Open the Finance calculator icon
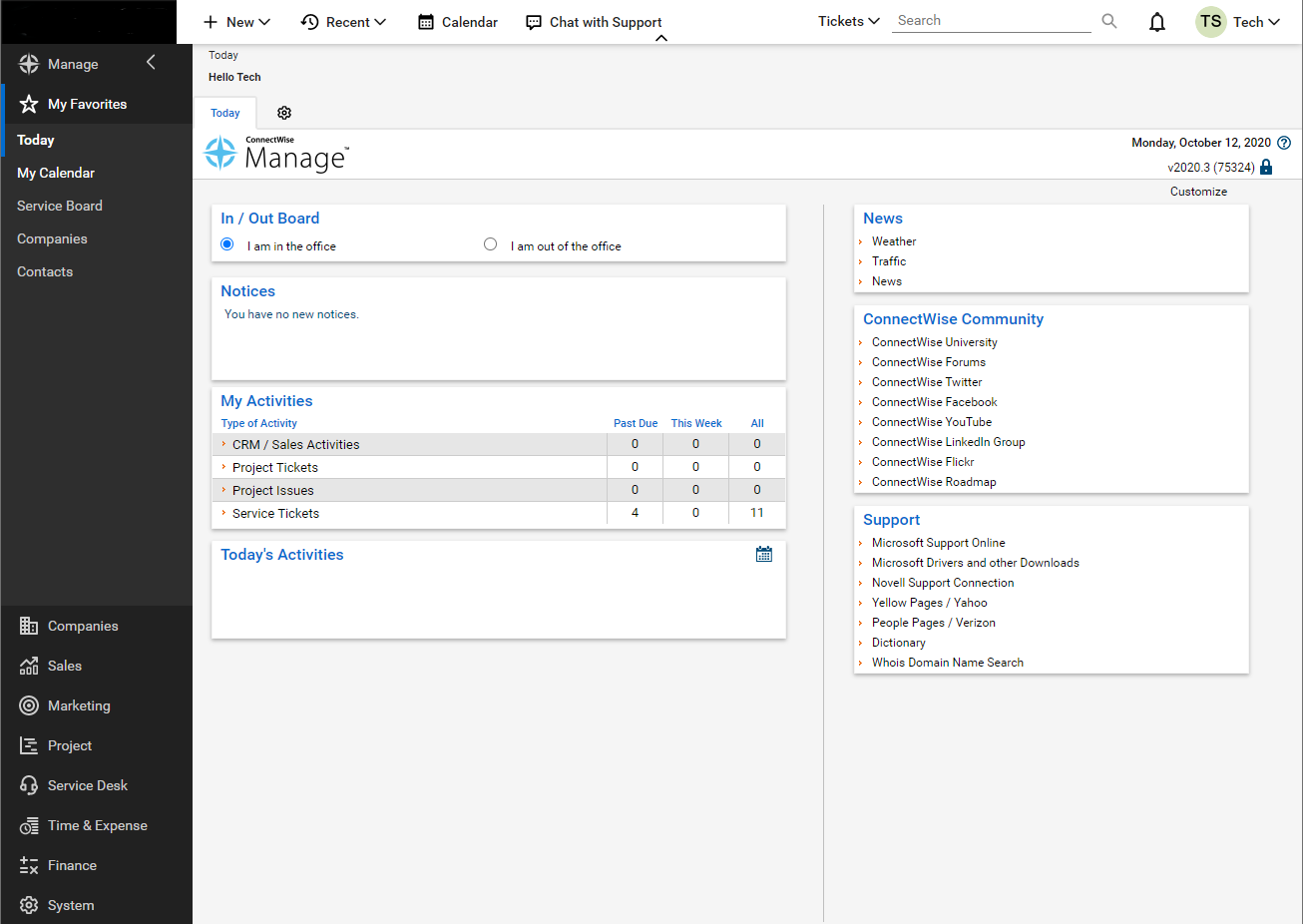 [29, 865]
